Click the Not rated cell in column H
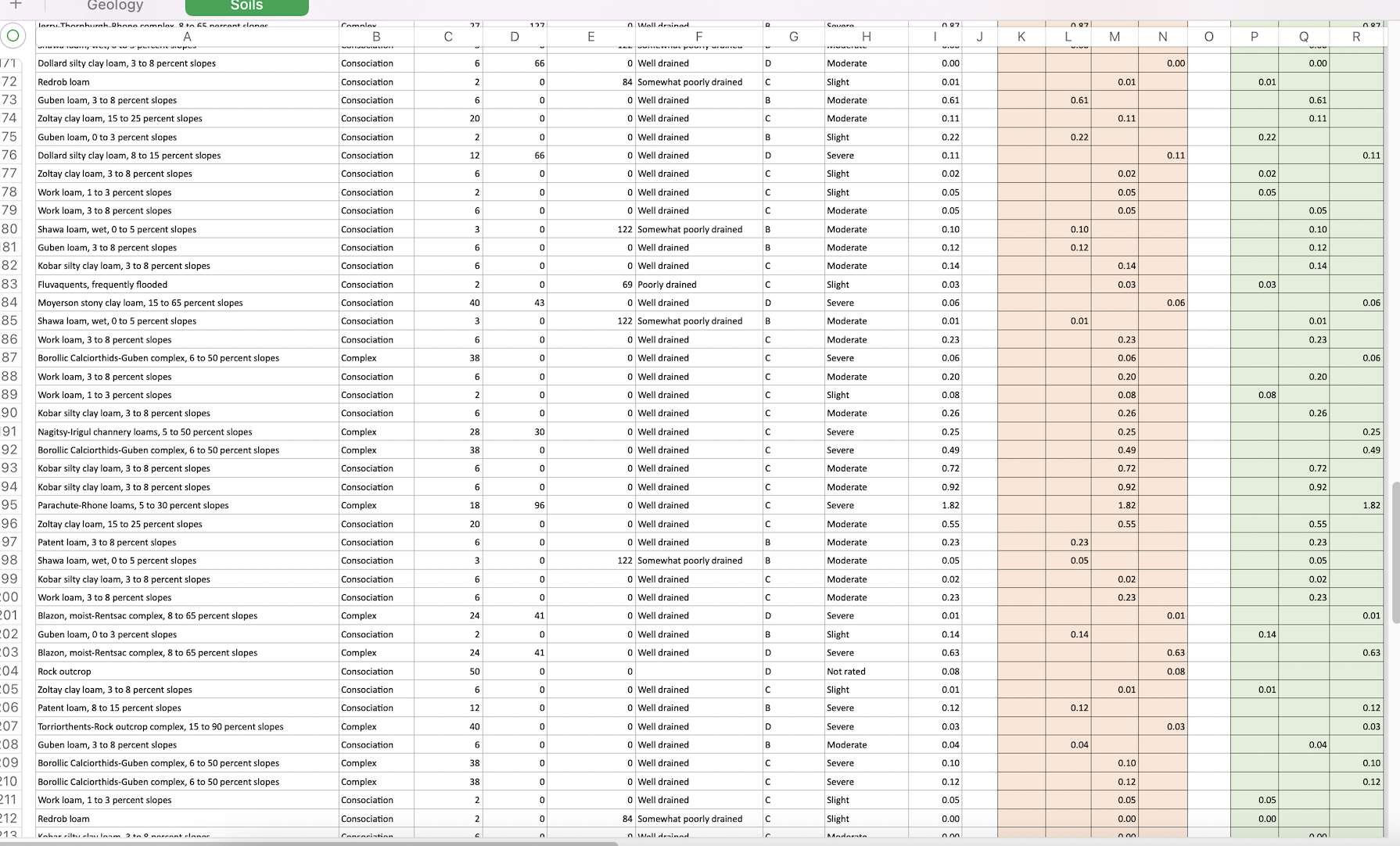1400x846 pixels. tap(845, 671)
